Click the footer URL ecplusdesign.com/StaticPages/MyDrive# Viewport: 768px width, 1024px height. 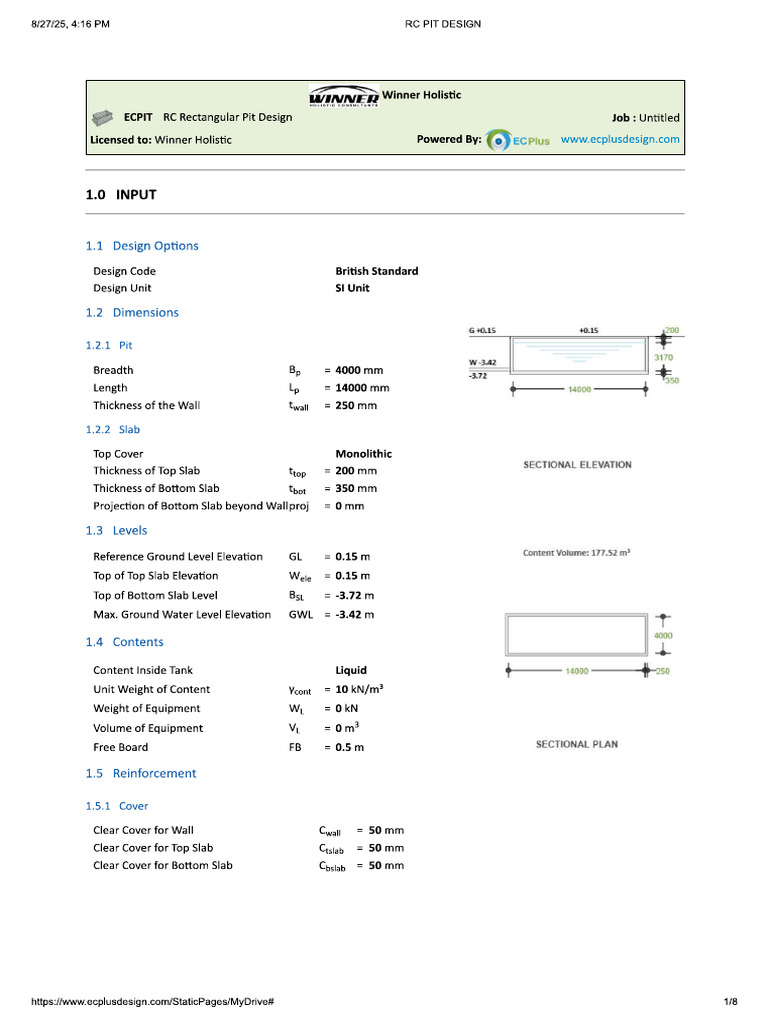pos(152,1001)
